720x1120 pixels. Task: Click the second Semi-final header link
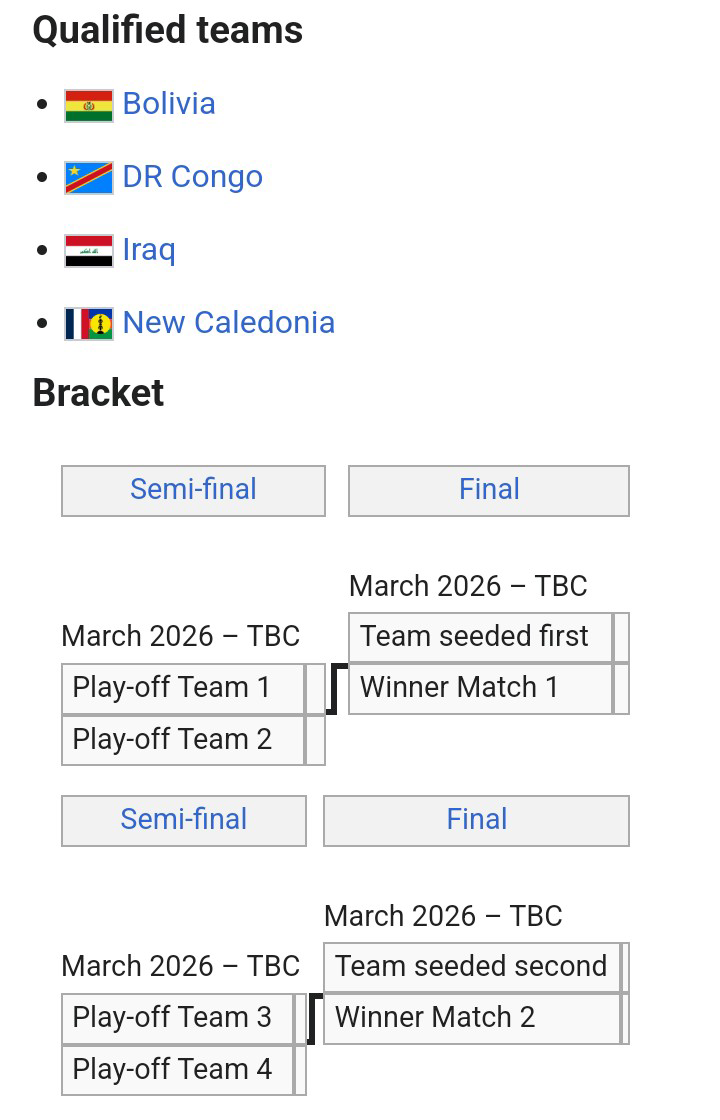tap(183, 820)
